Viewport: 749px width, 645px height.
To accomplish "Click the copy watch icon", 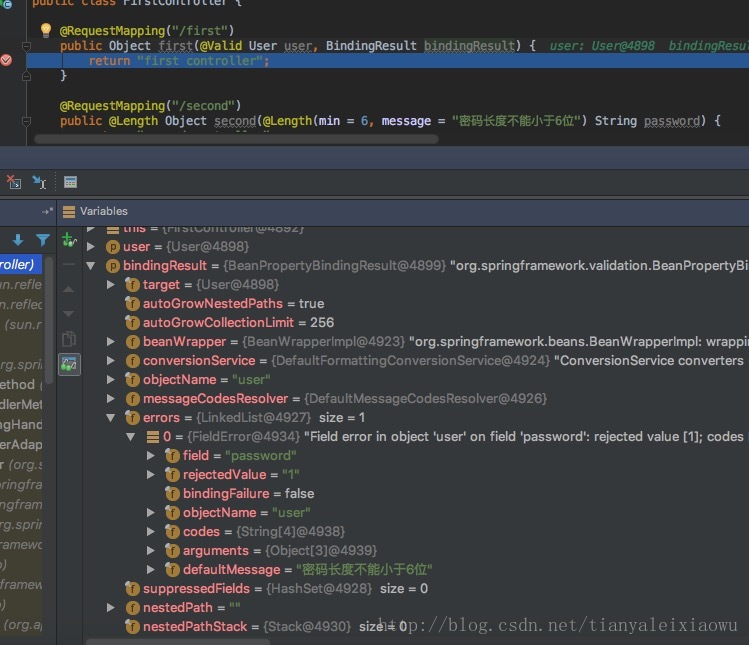I will tap(69, 339).
